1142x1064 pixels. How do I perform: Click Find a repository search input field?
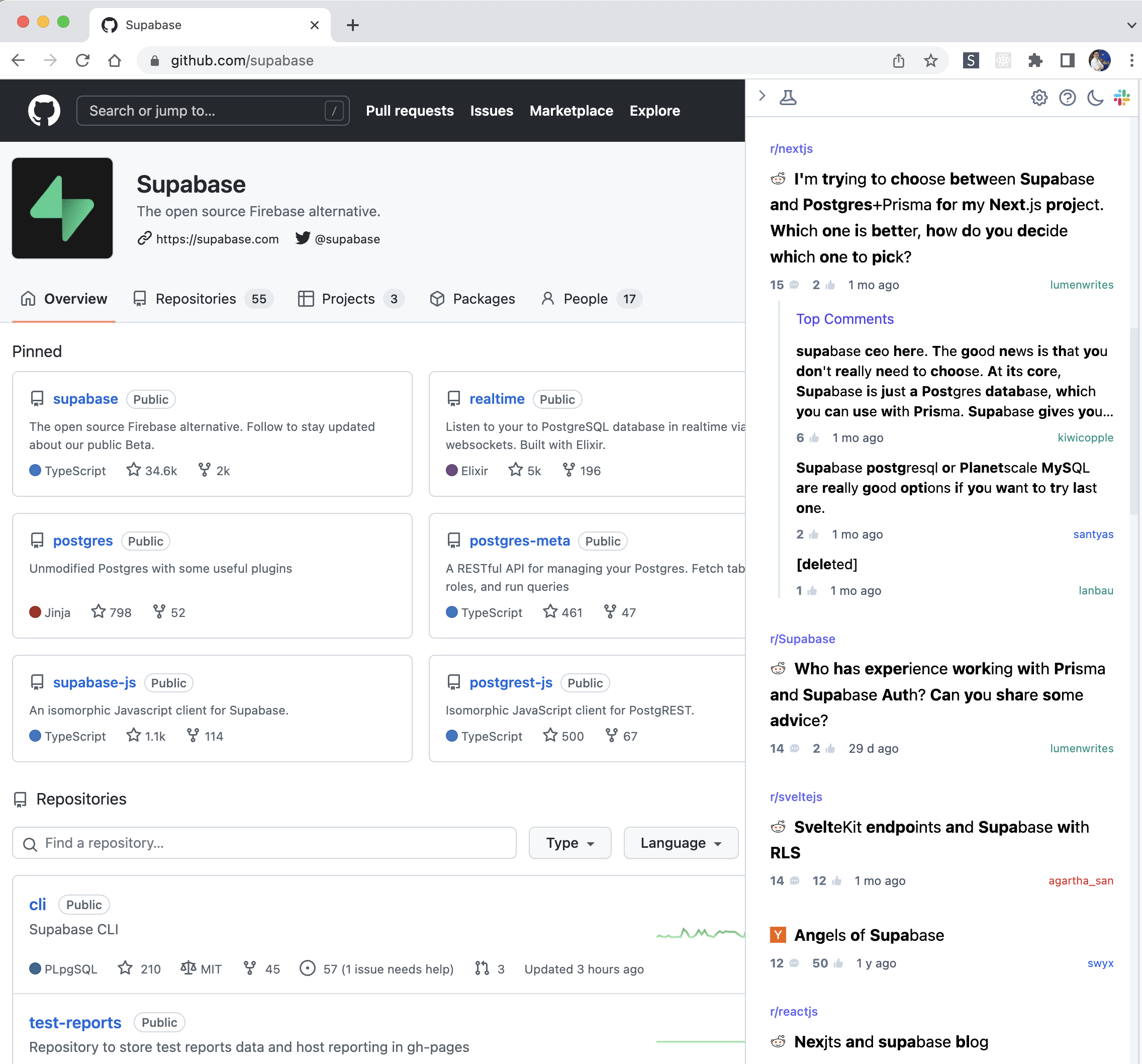click(x=265, y=843)
